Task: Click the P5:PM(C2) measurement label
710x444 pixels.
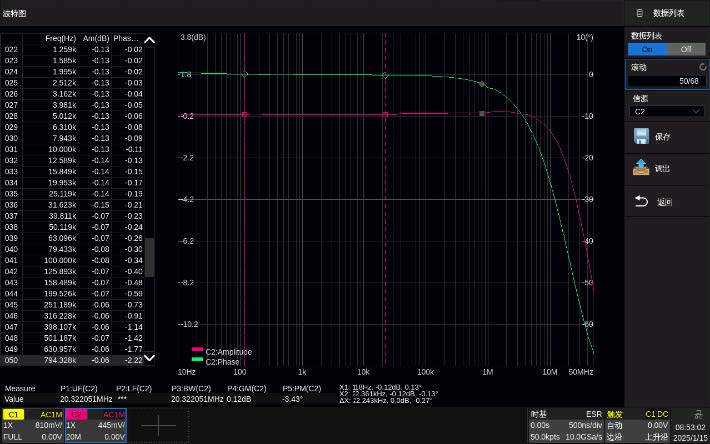Action: point(302,388)
